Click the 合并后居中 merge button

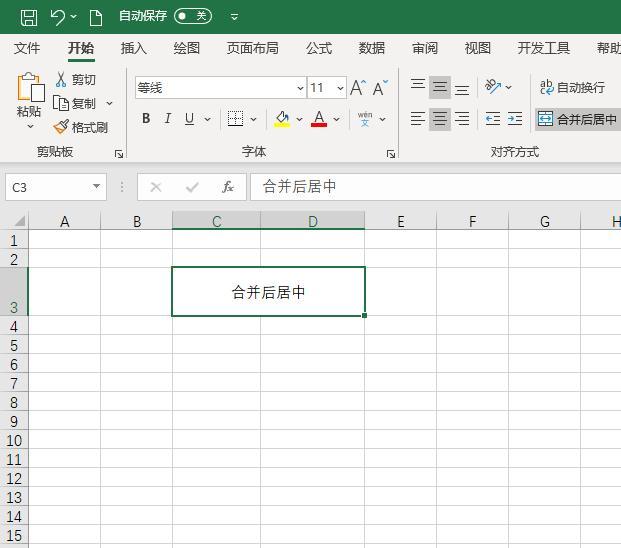(577, 119)
